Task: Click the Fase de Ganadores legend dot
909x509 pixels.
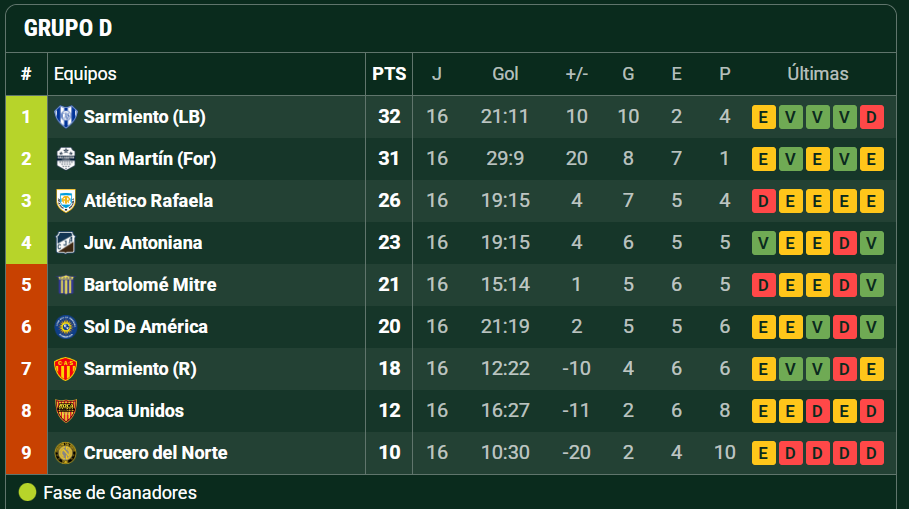Action: tap(27, 492)
